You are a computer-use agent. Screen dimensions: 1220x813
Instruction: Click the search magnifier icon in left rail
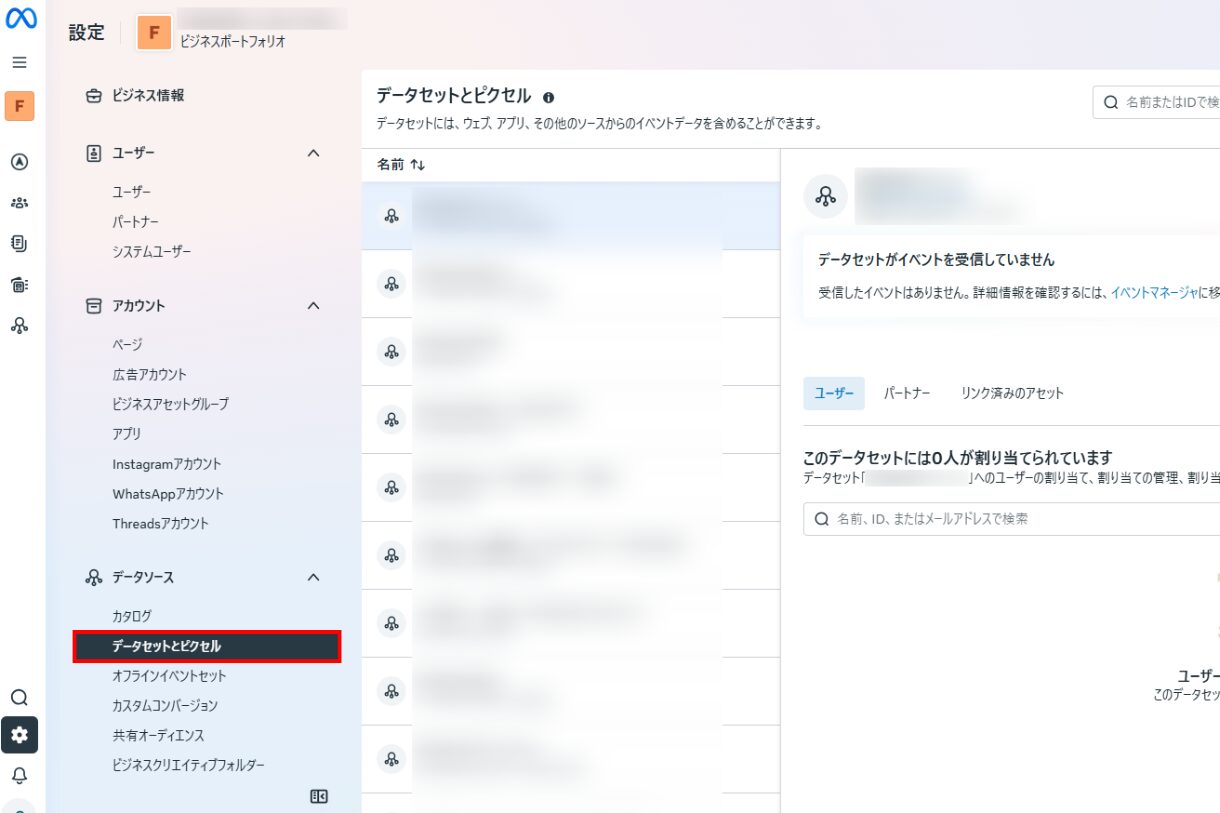pyautogui.click(x=19, y=697)
